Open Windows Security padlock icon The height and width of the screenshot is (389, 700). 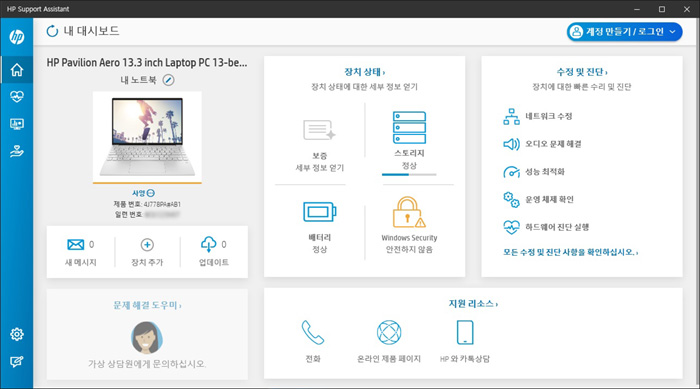tap(409, 213)
